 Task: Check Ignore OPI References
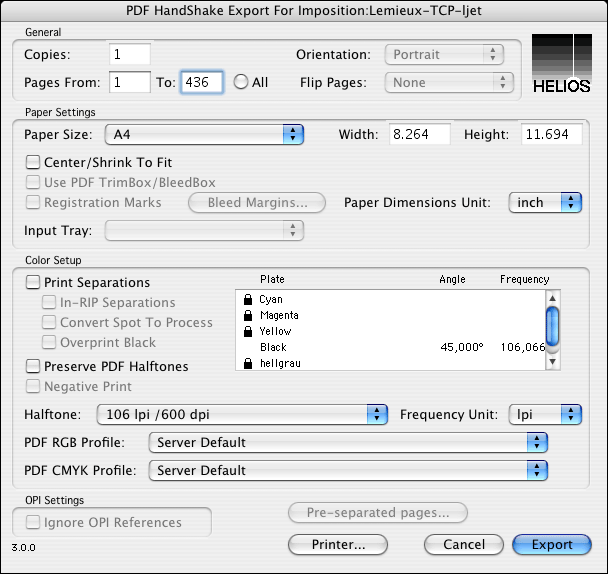(x=33, y=522)
